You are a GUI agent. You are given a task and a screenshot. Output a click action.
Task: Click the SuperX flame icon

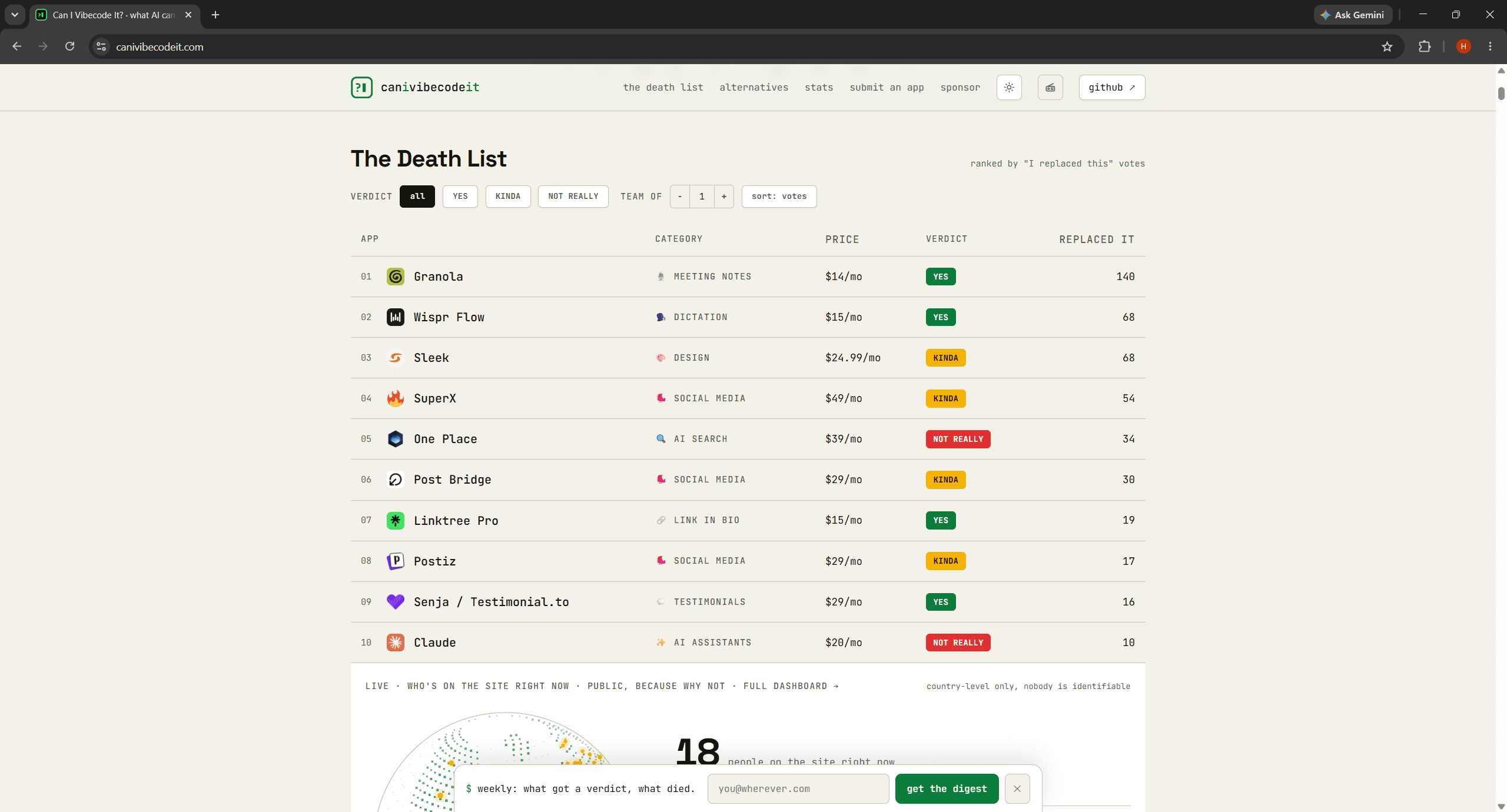pyautogui.click(x=396, y=398)
